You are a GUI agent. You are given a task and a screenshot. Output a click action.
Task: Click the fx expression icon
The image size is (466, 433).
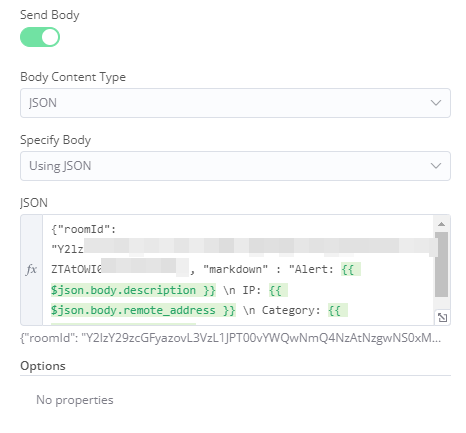31,270
